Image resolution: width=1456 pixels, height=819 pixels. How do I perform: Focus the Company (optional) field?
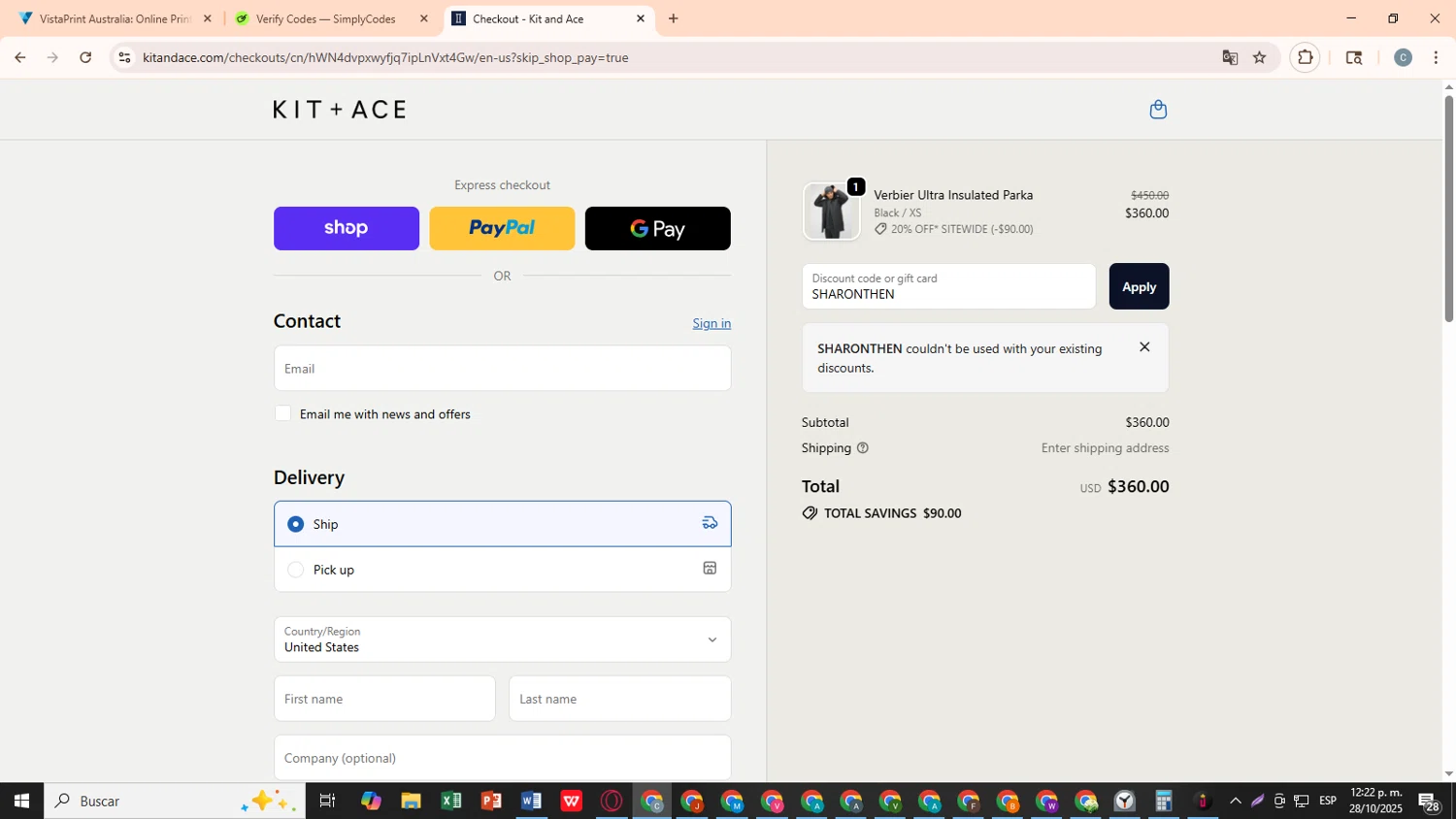502,758
